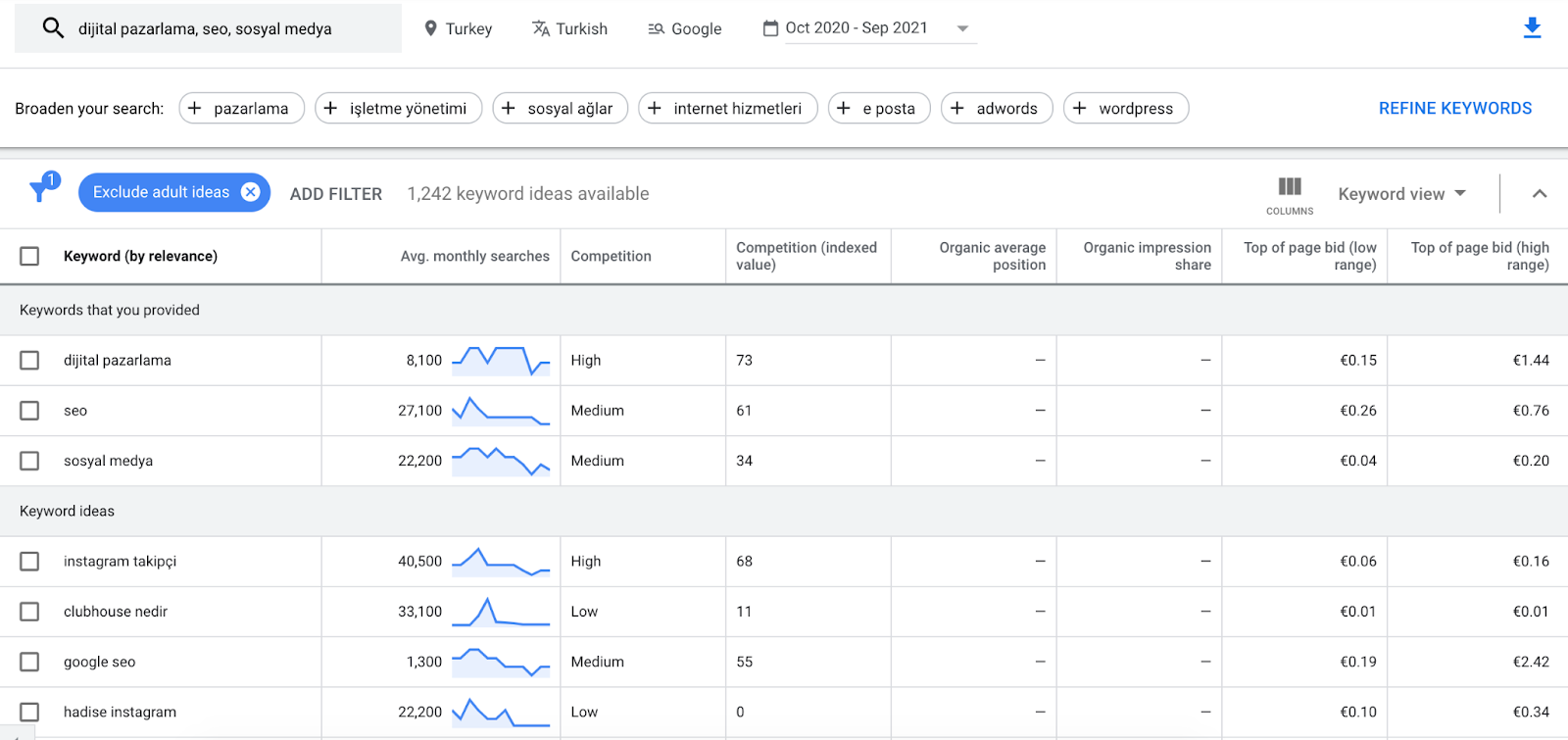Click the Turkey location pin icon

[x=430, y=28]
